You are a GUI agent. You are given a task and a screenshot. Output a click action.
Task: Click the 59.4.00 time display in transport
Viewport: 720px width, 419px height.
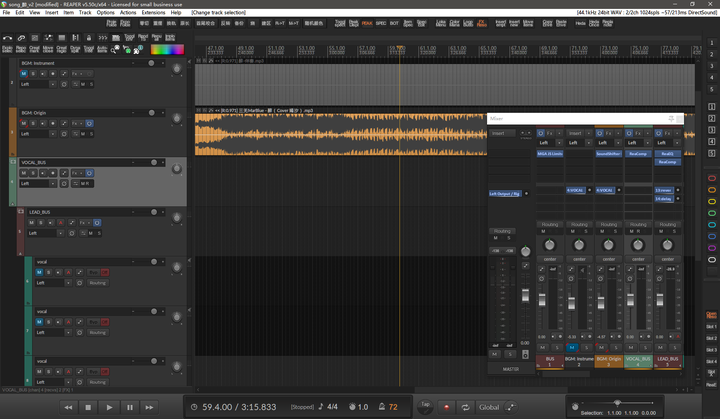click(x=217, y=407)
